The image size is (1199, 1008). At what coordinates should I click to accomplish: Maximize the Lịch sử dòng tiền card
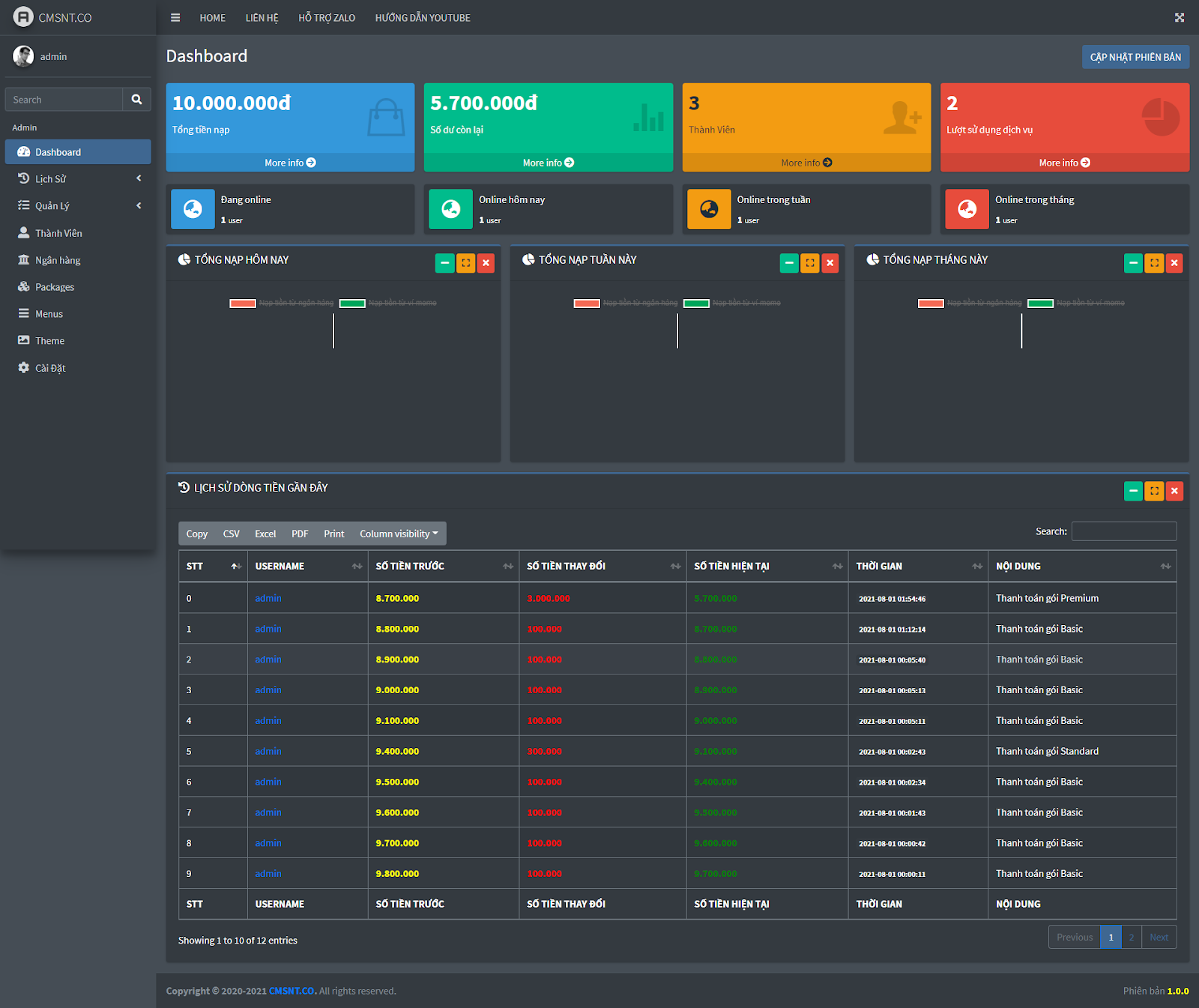click(1155, 491)
